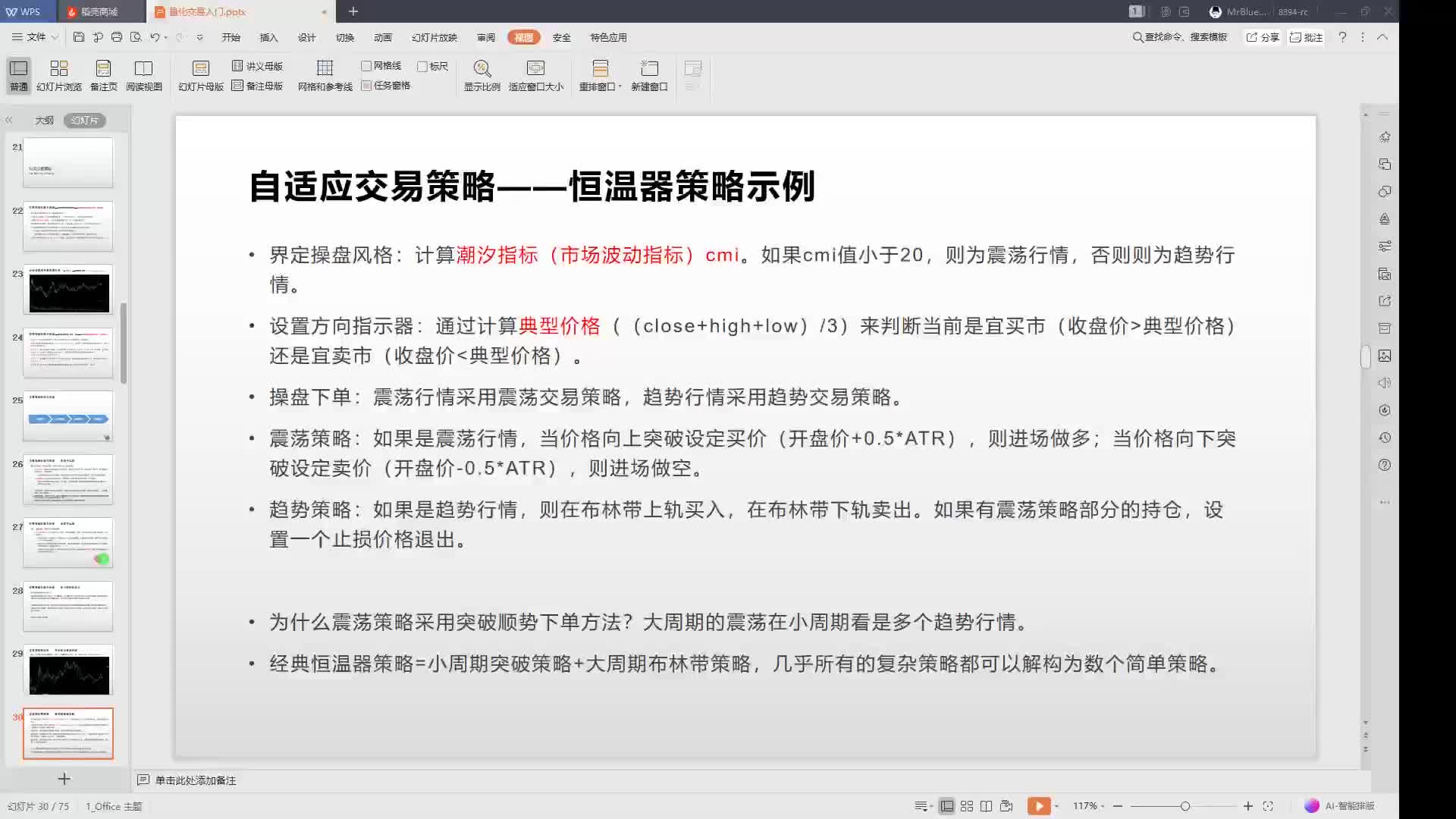The height and width of the screenshot is (819, 1456).
Task: Switch to 大纲 outline panel tab
Action: [x=44, y=120]
